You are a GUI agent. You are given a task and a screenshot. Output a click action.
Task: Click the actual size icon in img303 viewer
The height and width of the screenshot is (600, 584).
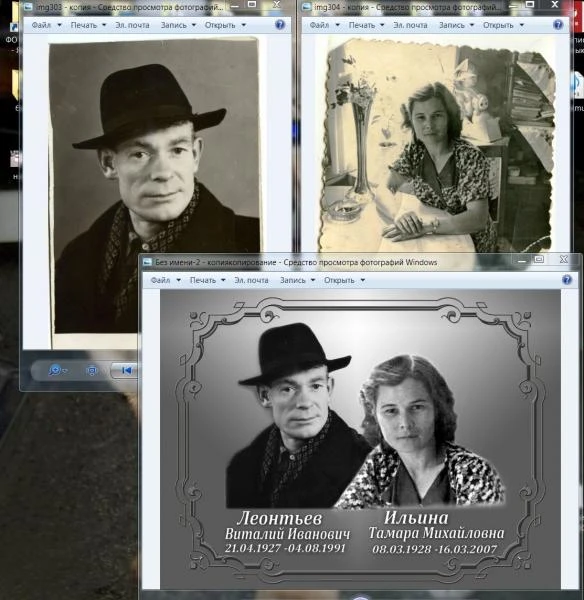91,370
